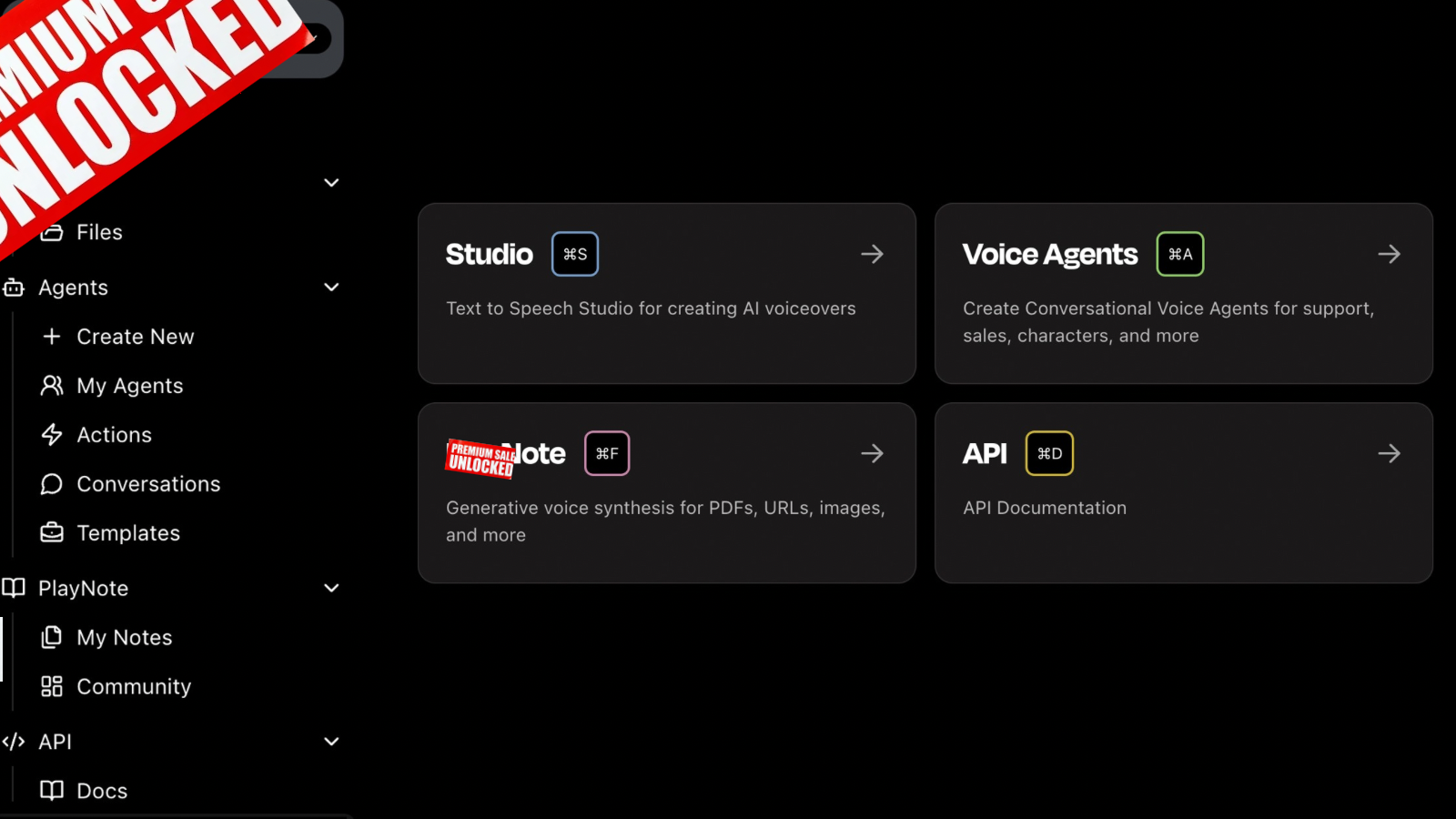Open Conversations via the chat bubble icon
Viewport: 1456px width, 819px height.
tap(52, 484)
